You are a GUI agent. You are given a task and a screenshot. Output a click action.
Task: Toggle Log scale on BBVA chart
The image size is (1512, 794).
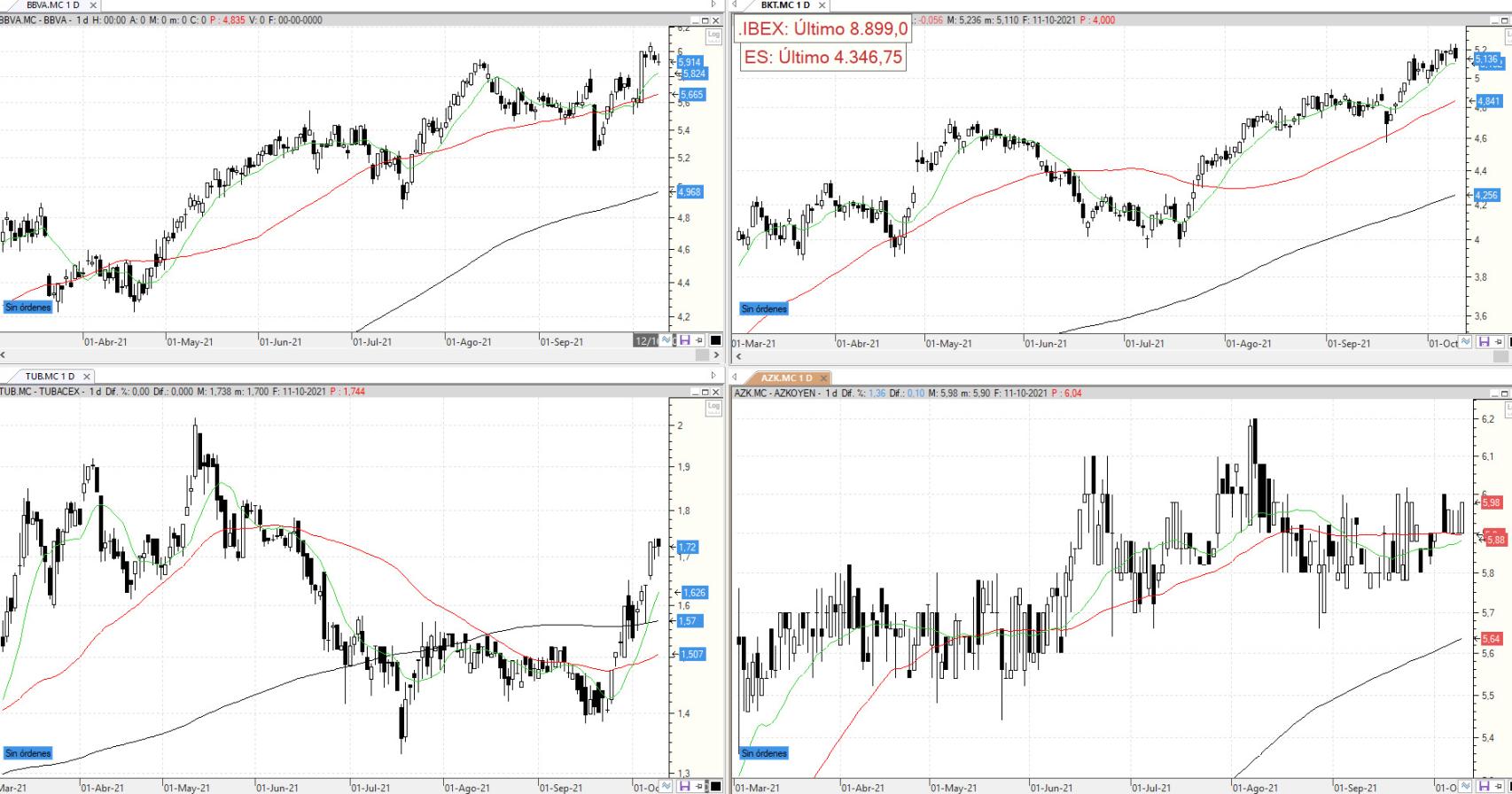(713, 35)
